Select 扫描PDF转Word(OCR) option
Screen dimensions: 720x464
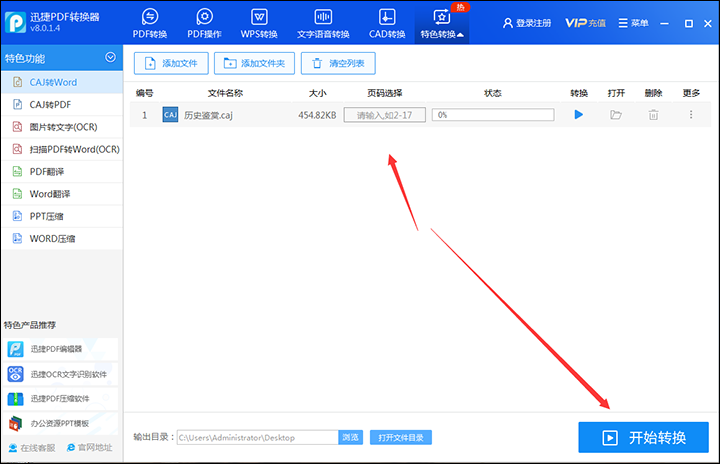click(x=62, y=149)
